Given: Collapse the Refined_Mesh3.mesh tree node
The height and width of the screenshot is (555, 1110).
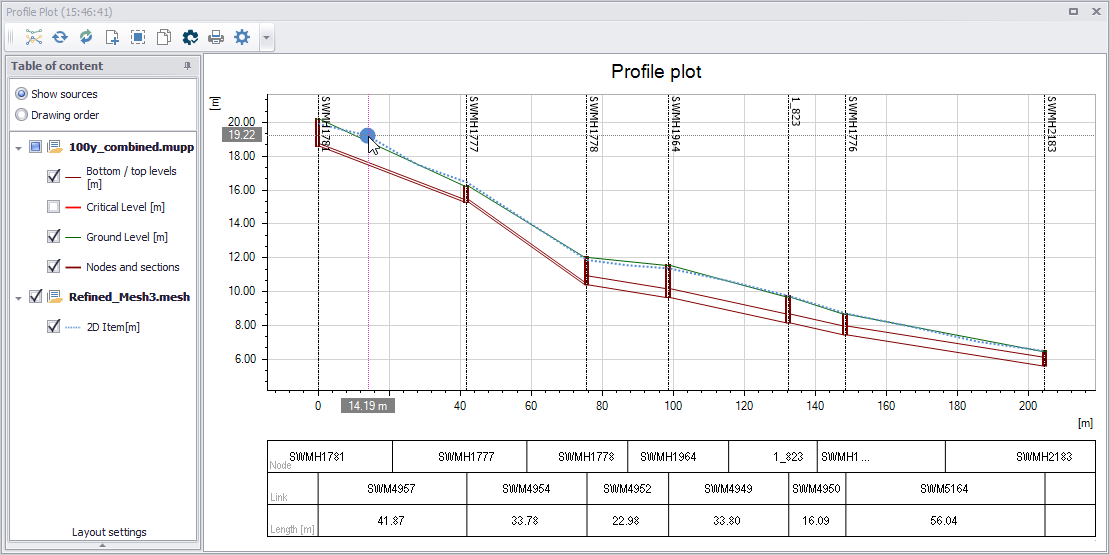Looking at the screenshot, I should [19, 298].
